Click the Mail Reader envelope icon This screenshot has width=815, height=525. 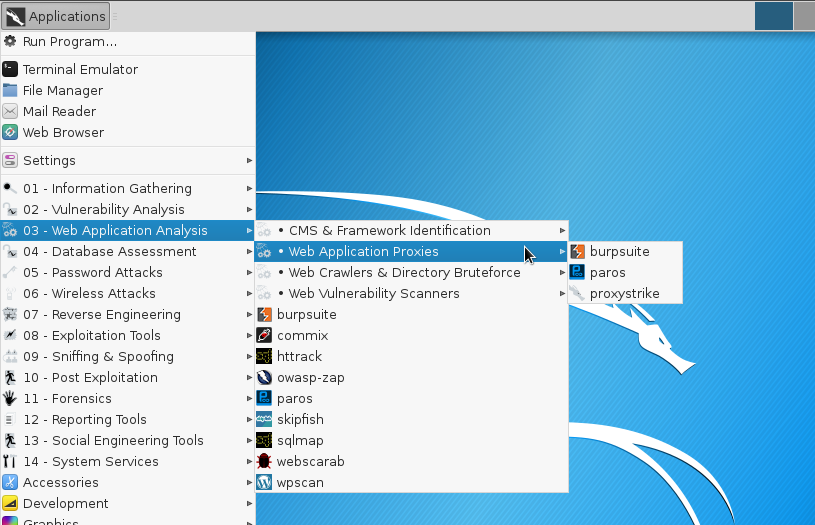10,111
